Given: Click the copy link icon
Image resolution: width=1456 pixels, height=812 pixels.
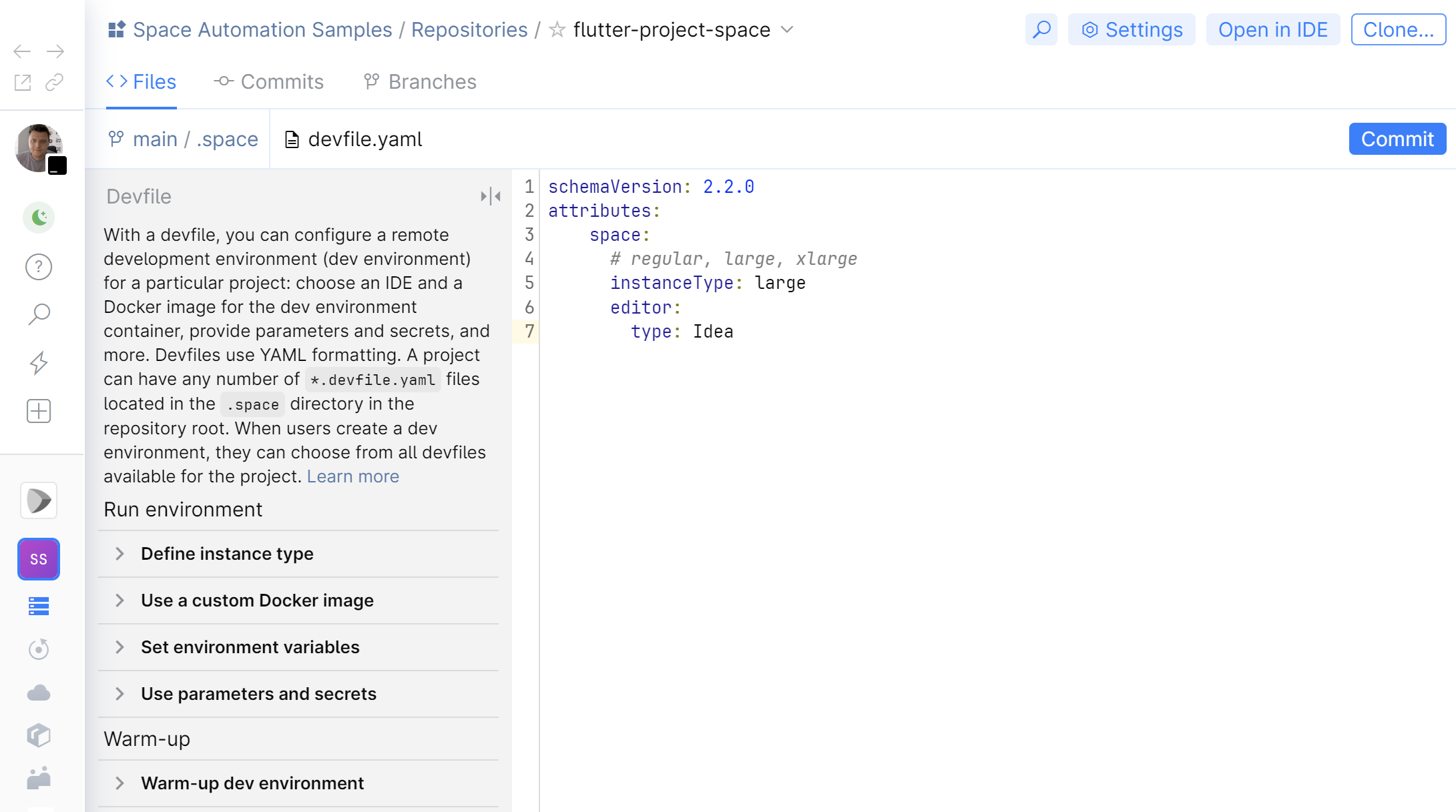Looking at the screenshot, I should coord(54,82).
